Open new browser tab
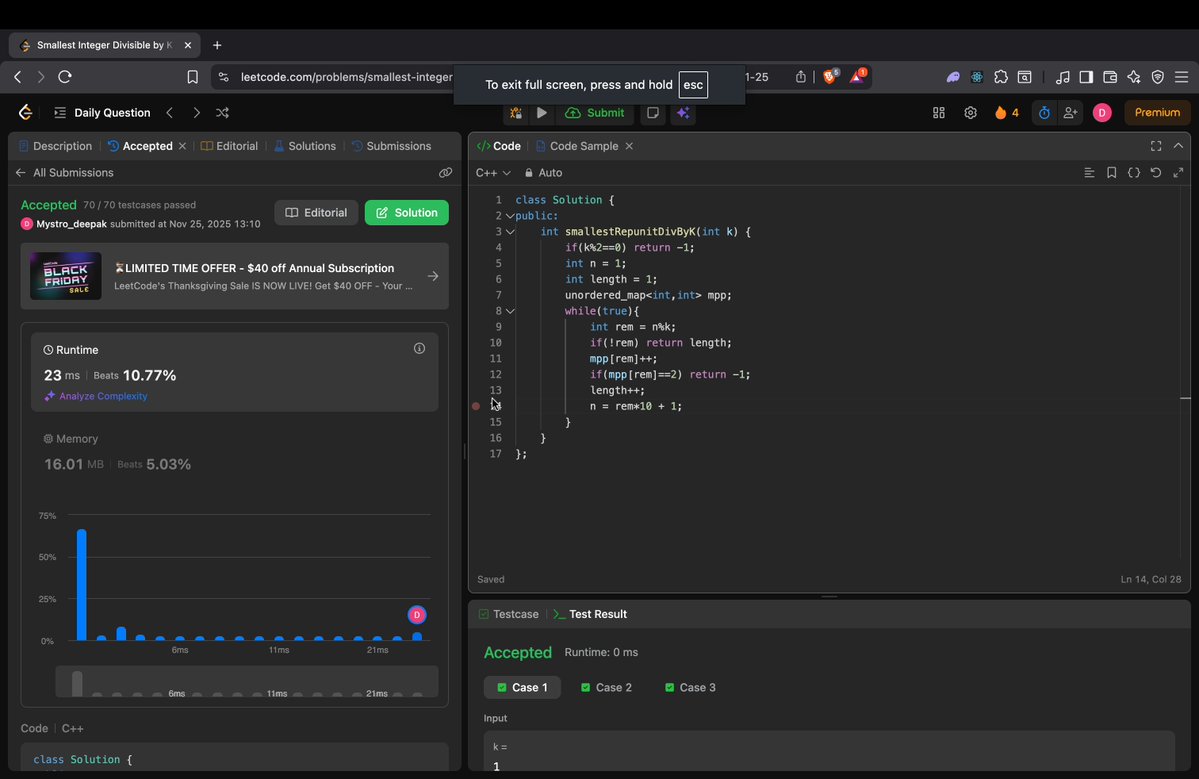Screen dimensions: 1199x779 217,45
